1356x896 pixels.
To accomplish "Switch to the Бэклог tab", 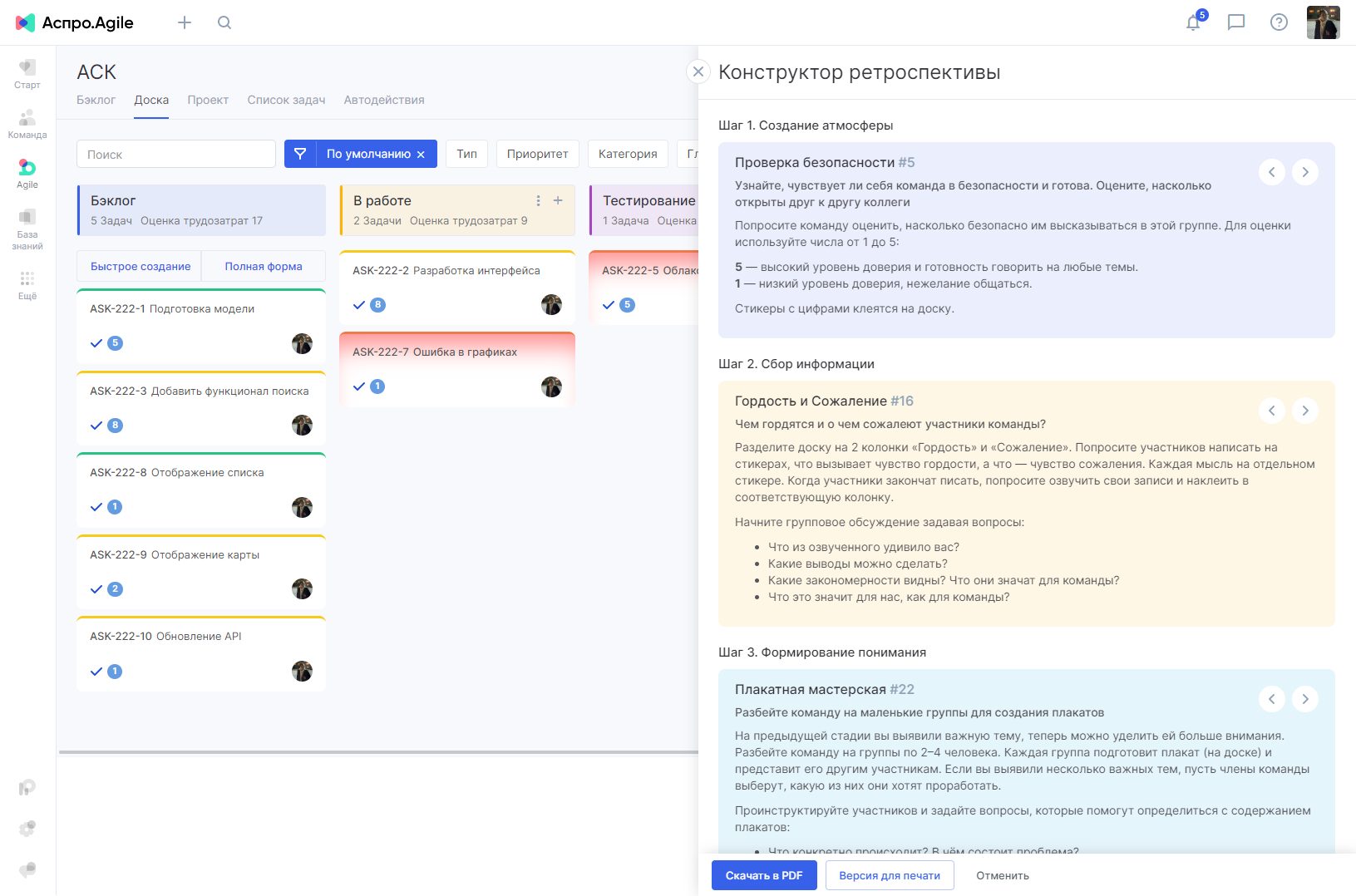I will 96,100.
